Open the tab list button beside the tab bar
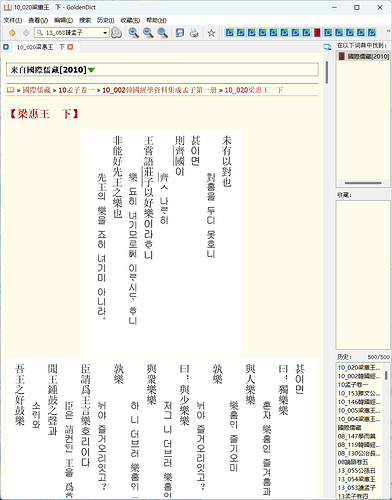 point(327,47)
